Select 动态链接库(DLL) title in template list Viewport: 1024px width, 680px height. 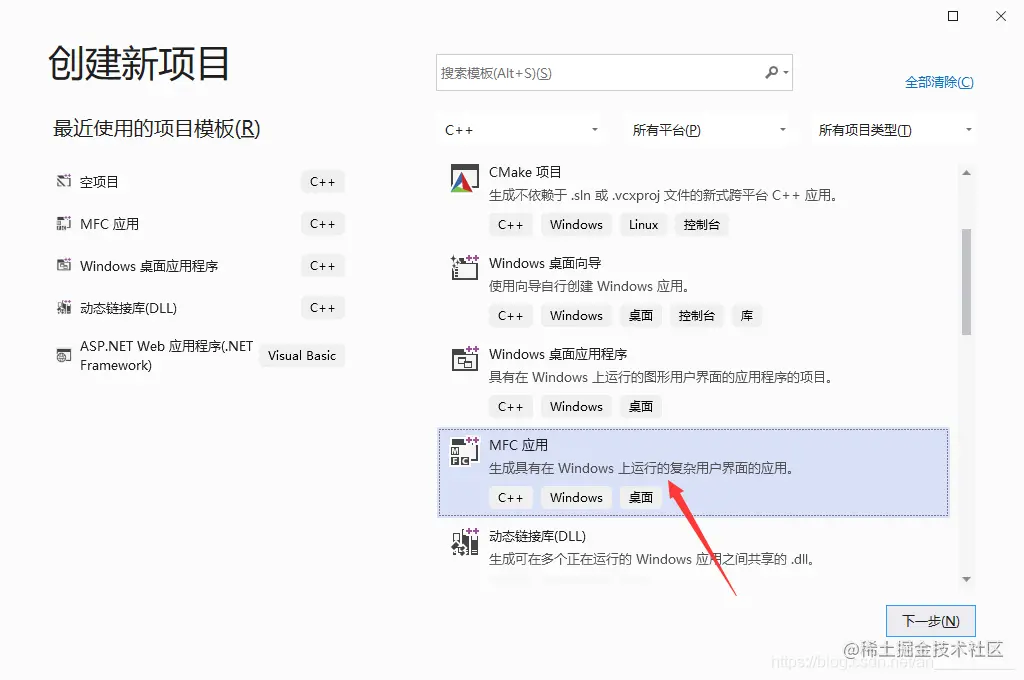coord(537,536)
